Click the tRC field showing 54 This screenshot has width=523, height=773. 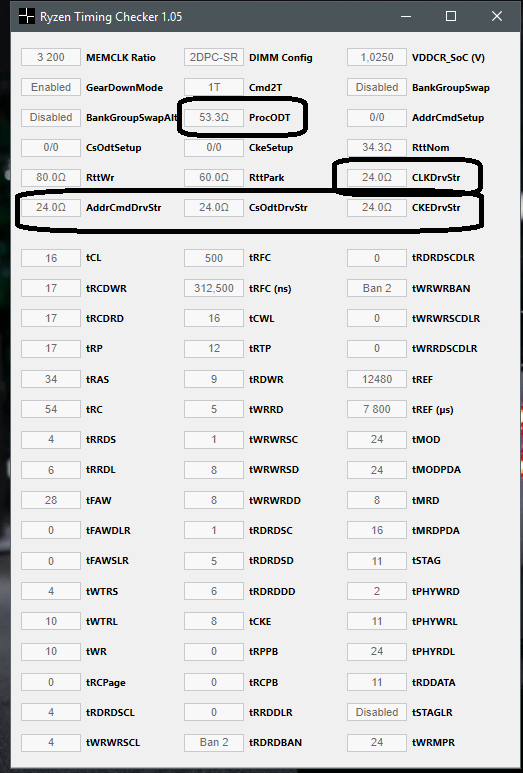[51, 409]
